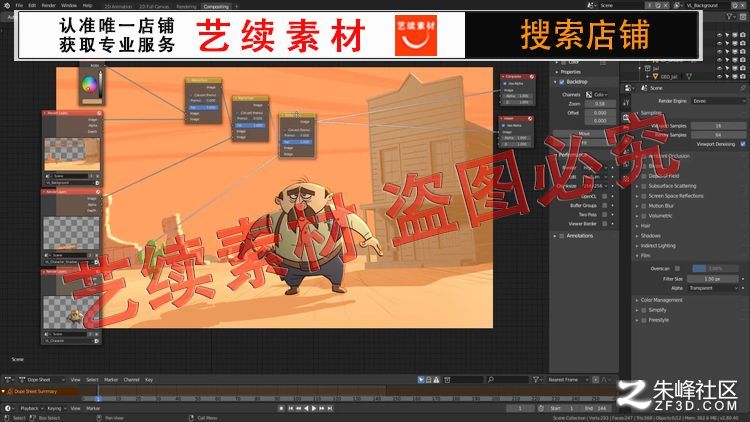Open the Dope Sheet editor type icon
The width and height of the screenshot is (750, 422).
(9, 379)
